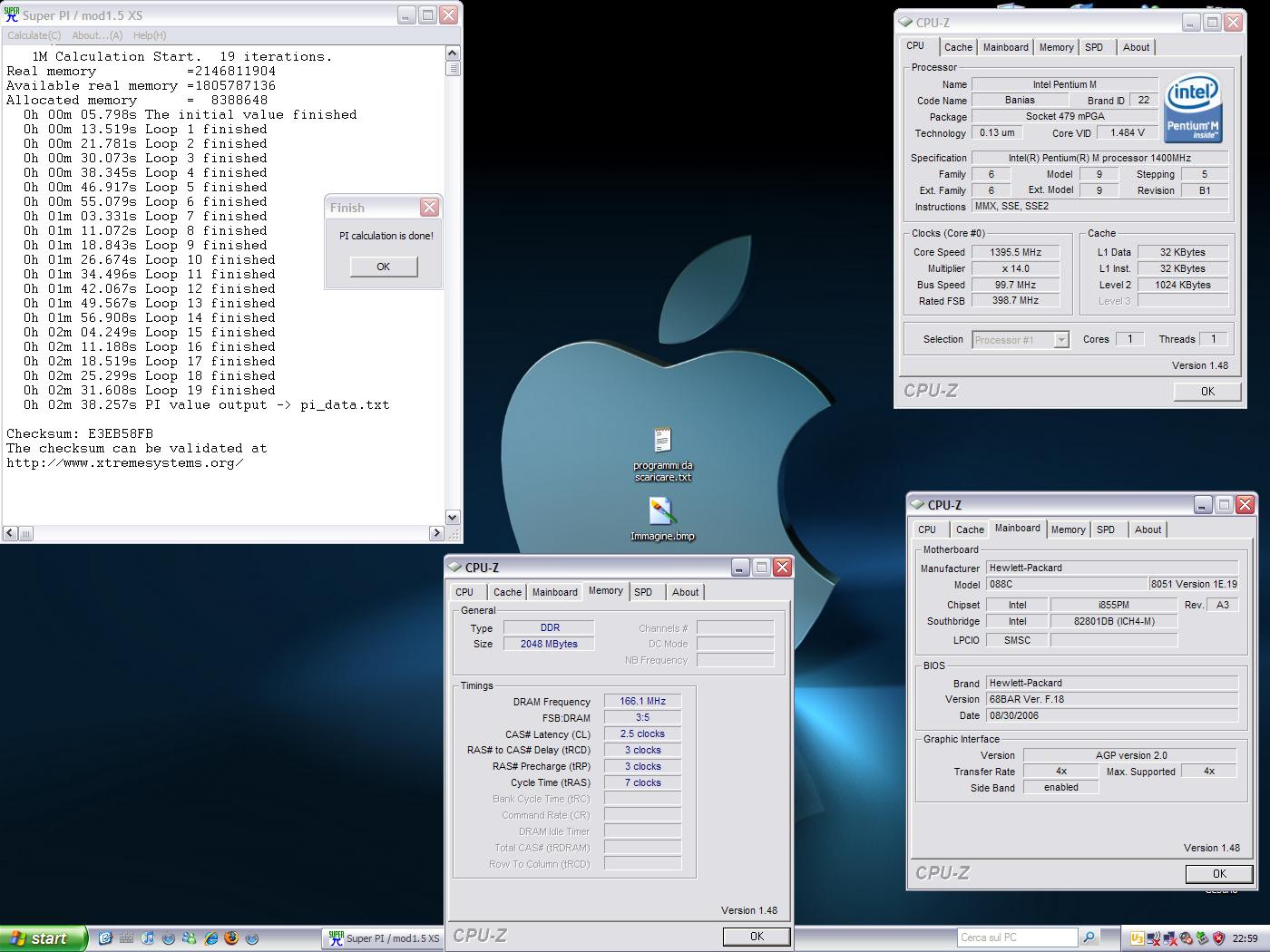Click the 'Cerca sul PC' search field
Viewport: 1270px width, 952px height.
[1018, 937]
